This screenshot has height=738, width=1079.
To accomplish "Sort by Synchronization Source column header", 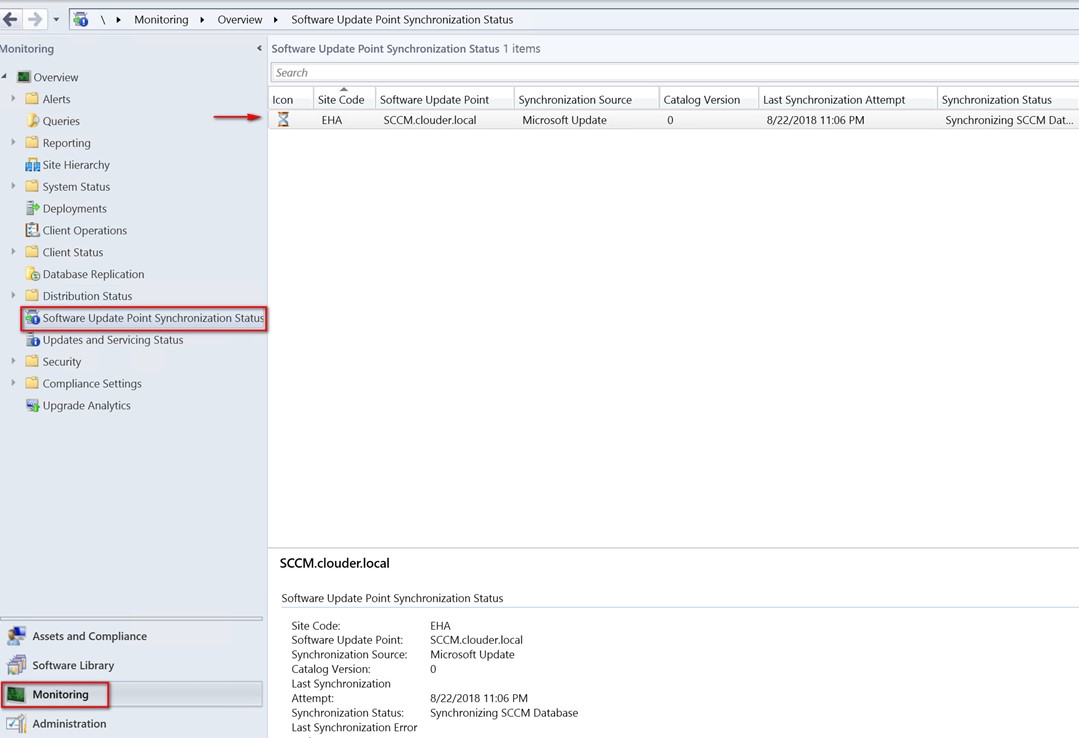I will pyautogui.click(x=586, y=100).
